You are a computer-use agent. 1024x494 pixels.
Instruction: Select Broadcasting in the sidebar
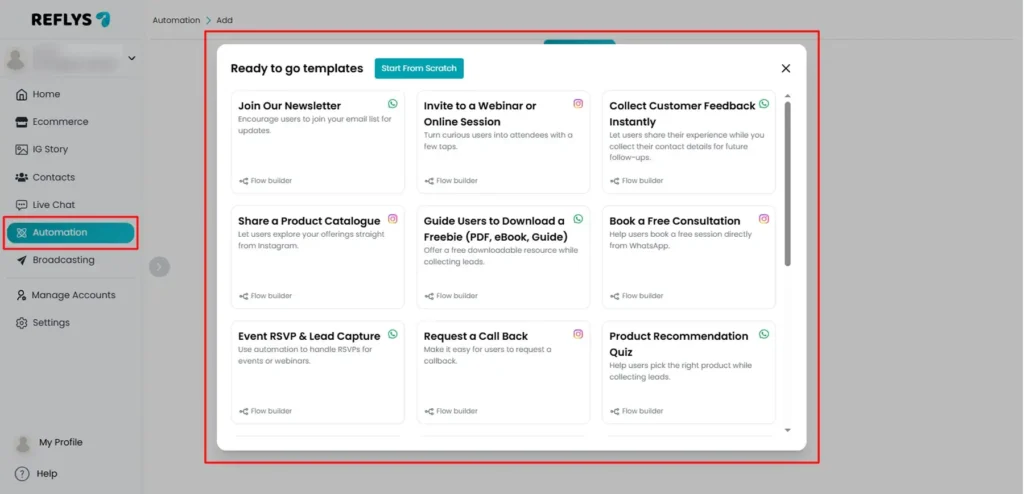click(62, 260)
